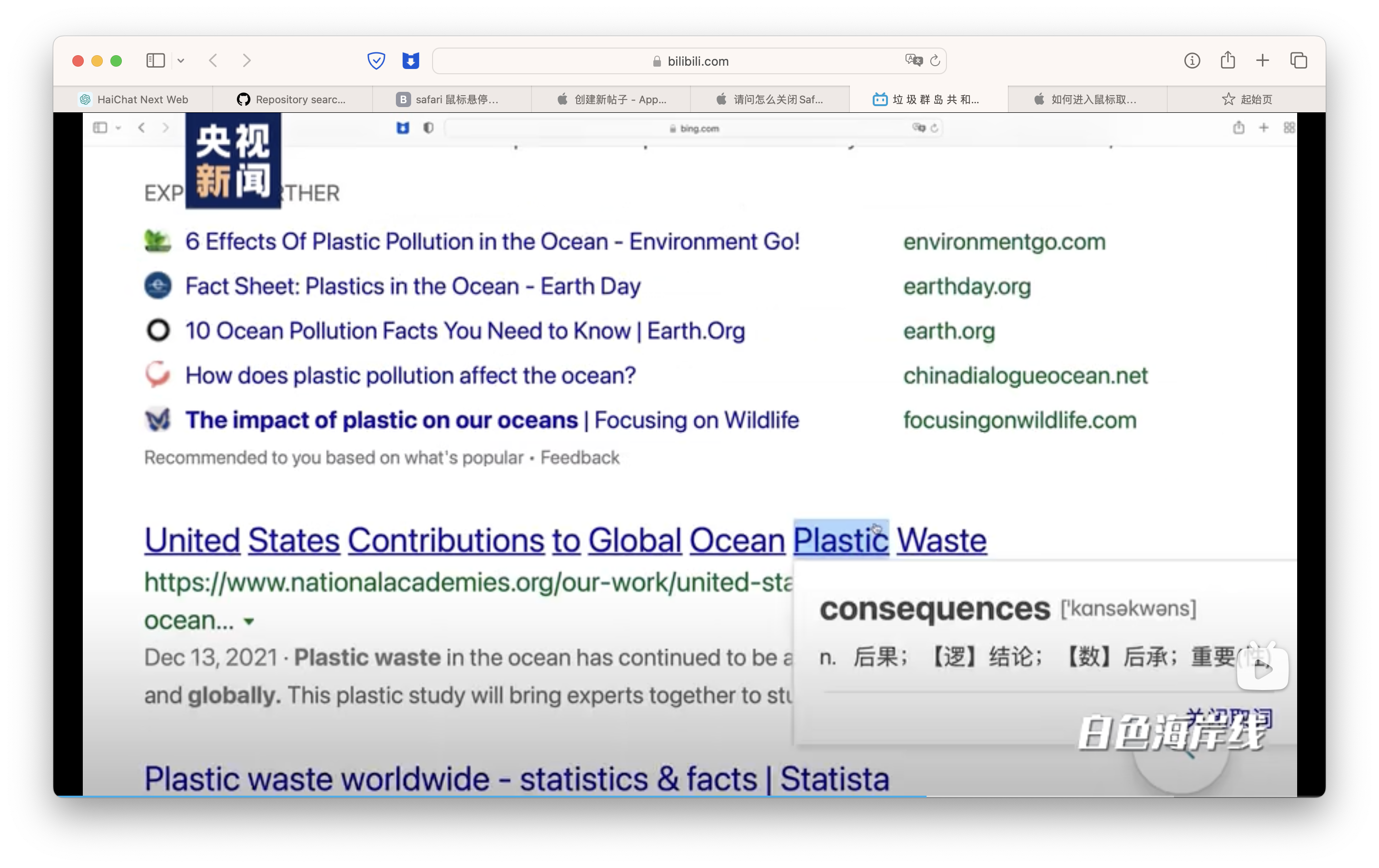Open the blue Bitwarden-style extension icon
Image resolution: width=1379 pixels, height=868 pixels.
(411, 61)
